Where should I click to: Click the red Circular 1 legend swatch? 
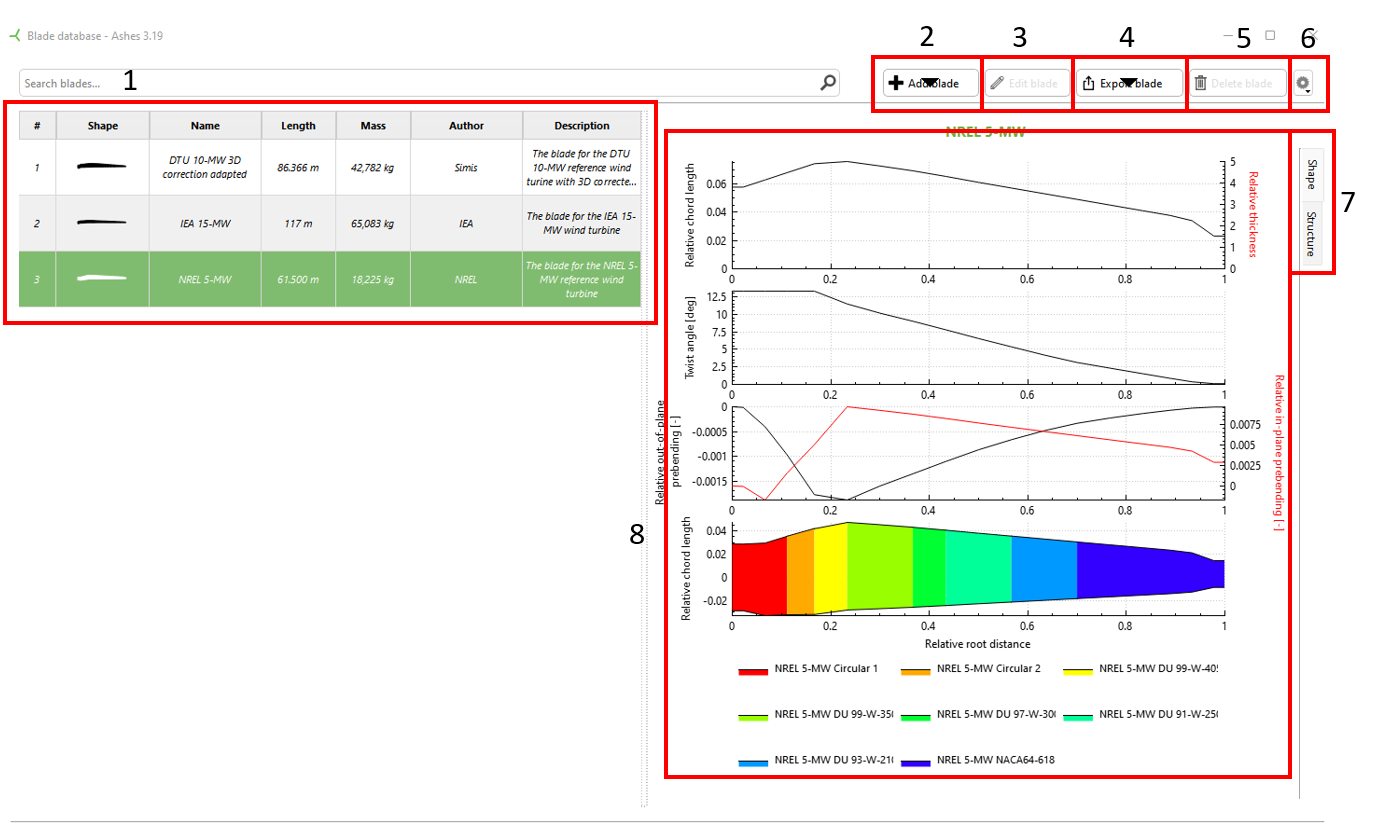tap(752, 670)
